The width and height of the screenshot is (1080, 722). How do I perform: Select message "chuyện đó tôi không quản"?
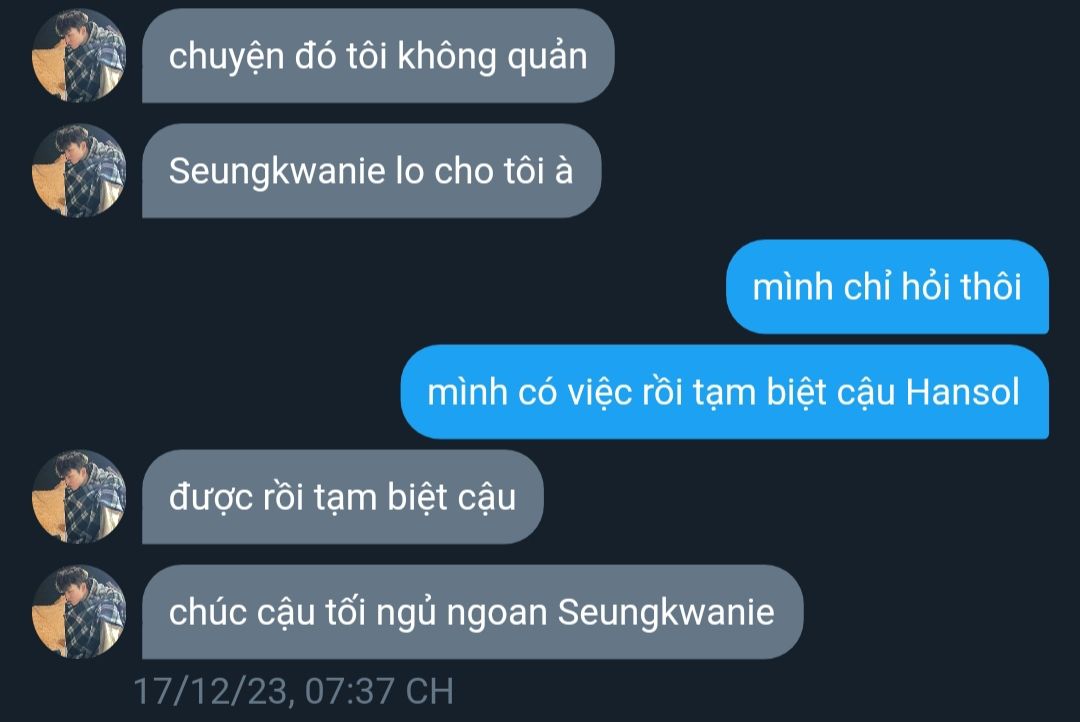coord(378,56)
